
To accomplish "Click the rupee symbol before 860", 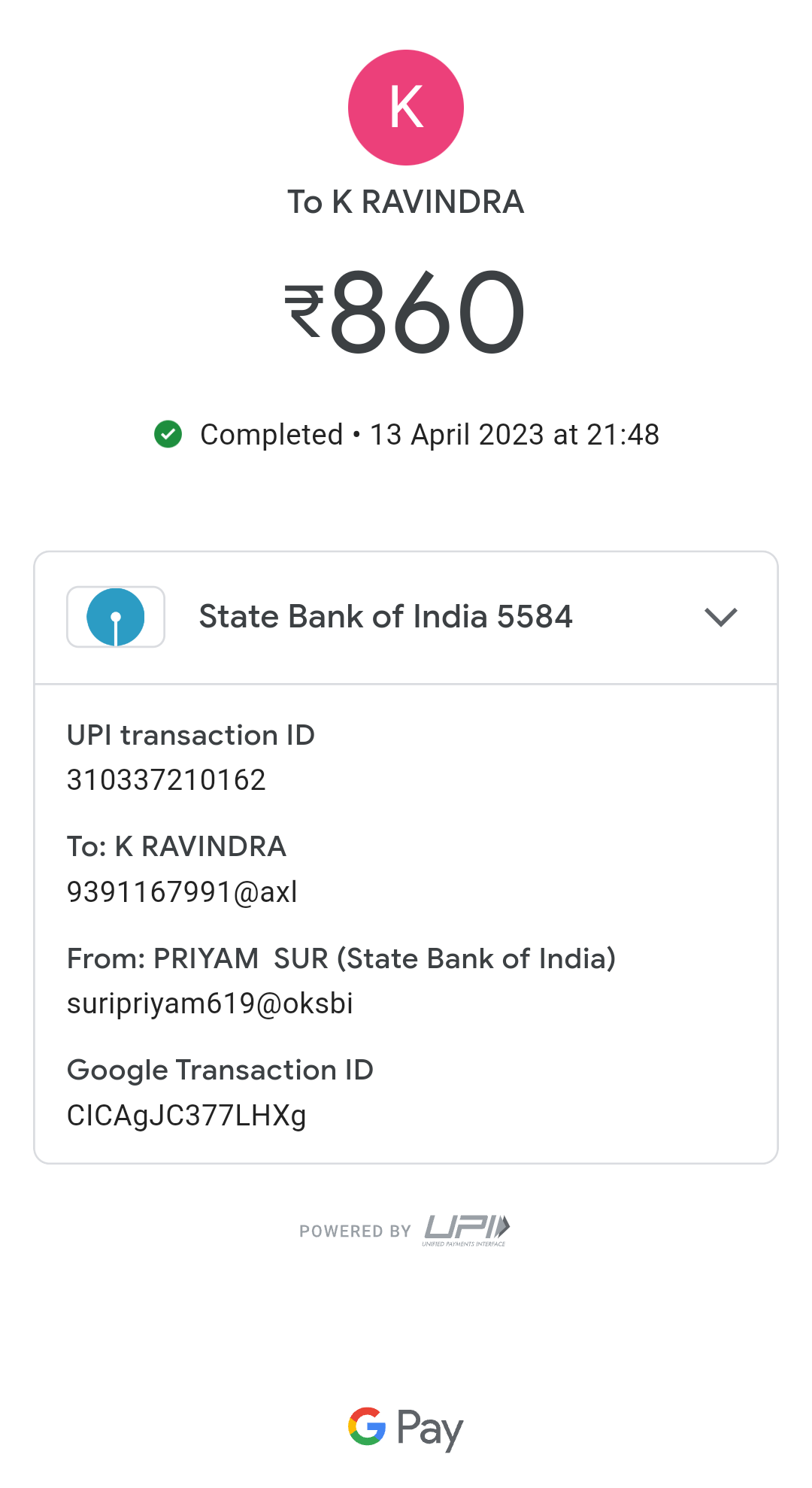I will click(x=304, y=311).
